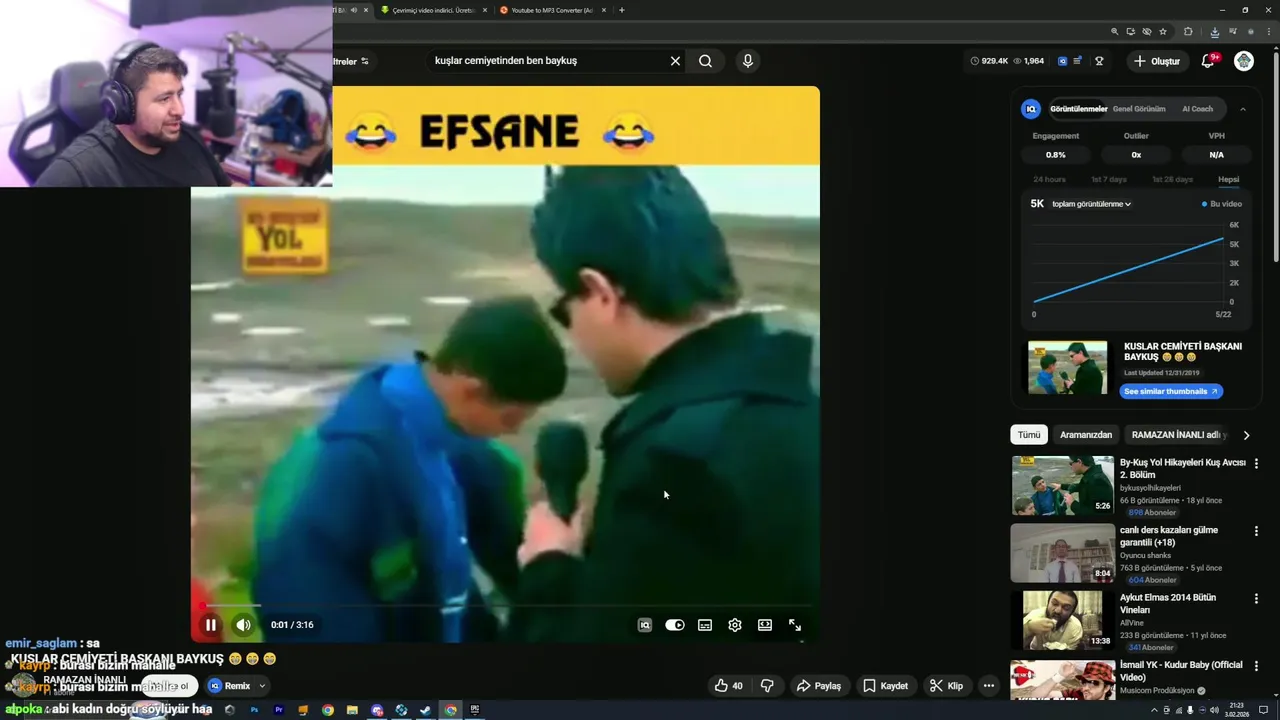Clear the YouTube search box
The width and height of the screenshot is (1280, 720).
[675, 61]
